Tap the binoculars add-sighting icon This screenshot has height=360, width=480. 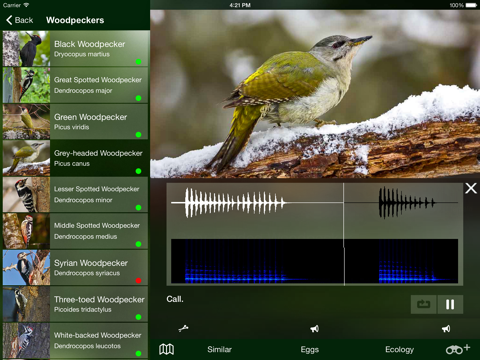coord(458,349)
